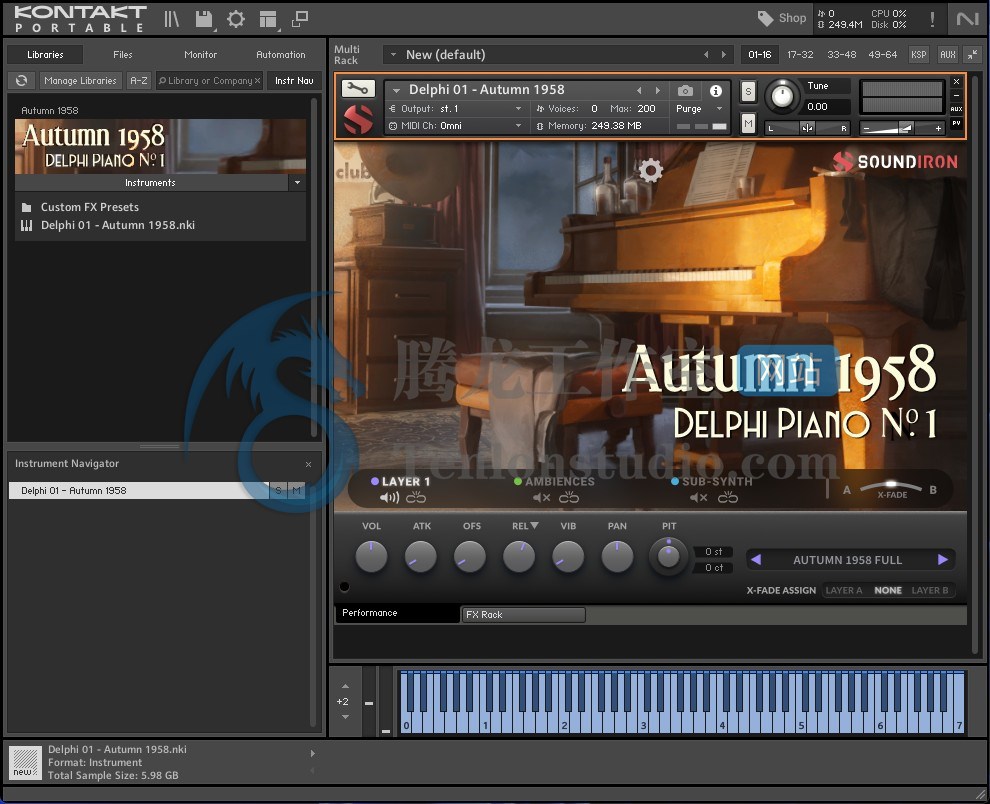Mute Layer 1 speaker toggle
This screenshot has width=990, height=804.
[389, 498]
